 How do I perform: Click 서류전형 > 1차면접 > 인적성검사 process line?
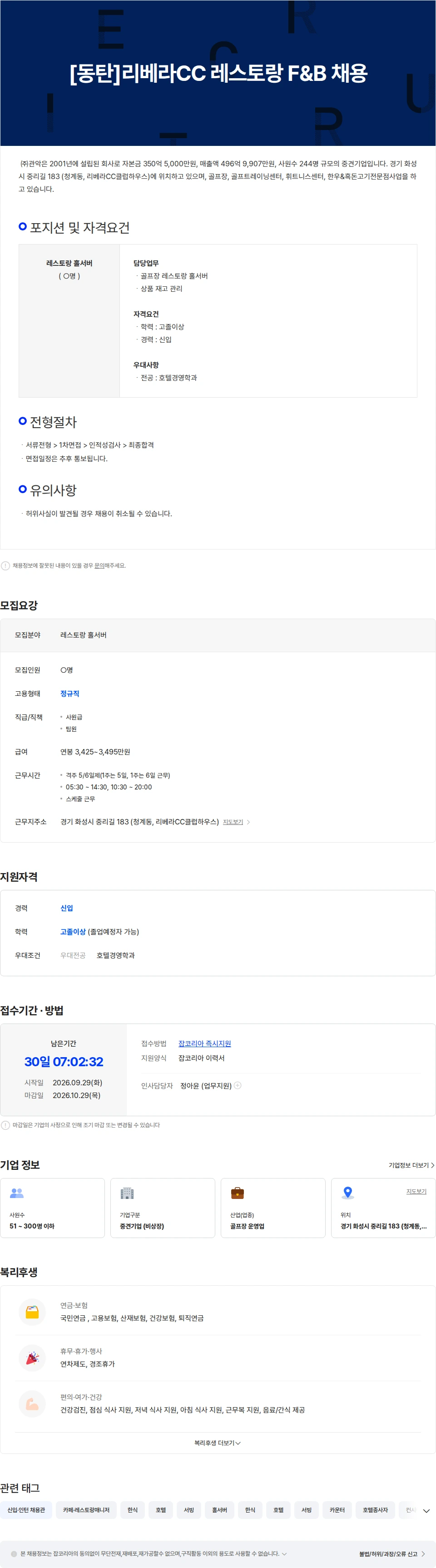click(x=89, y=445)
